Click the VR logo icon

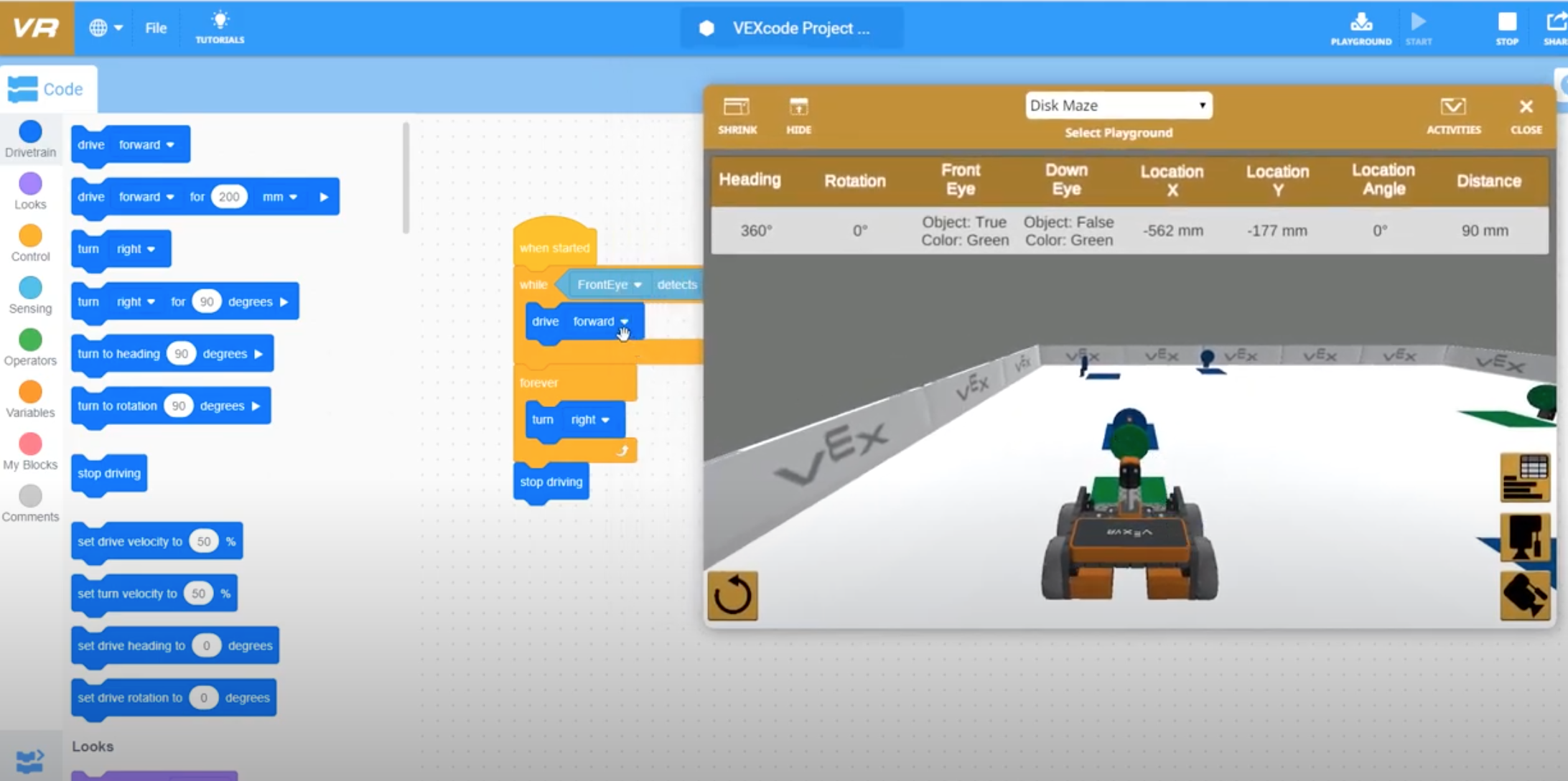pos(36,28)
